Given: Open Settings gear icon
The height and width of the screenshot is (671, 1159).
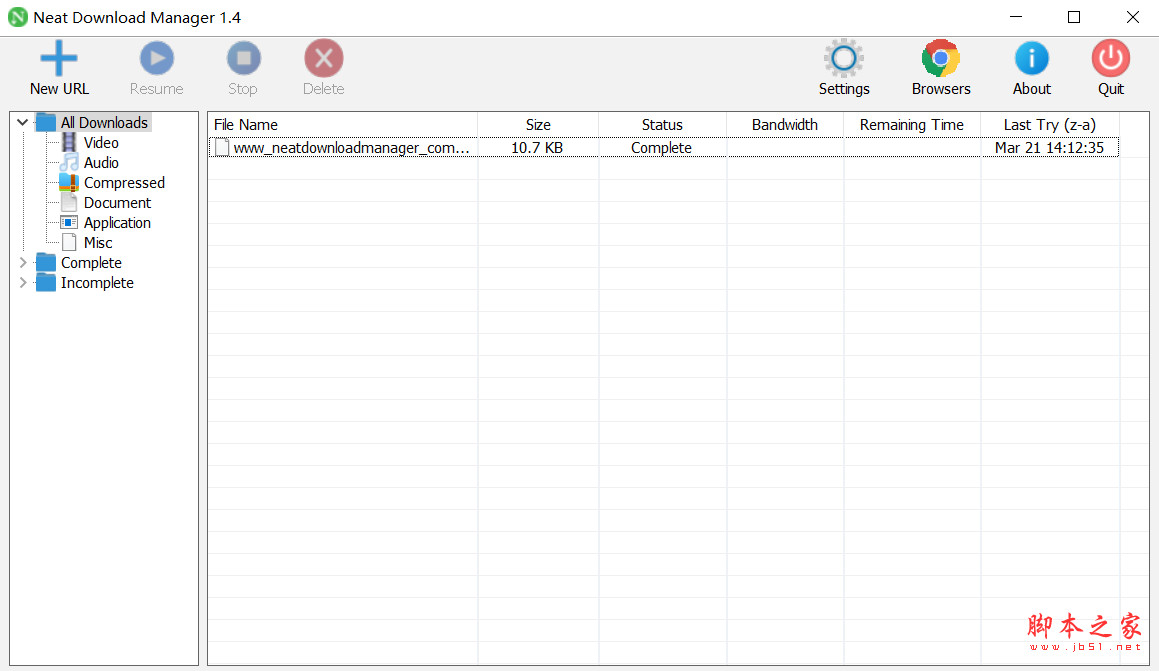Looking at the screenshot, I should [843, 58].
